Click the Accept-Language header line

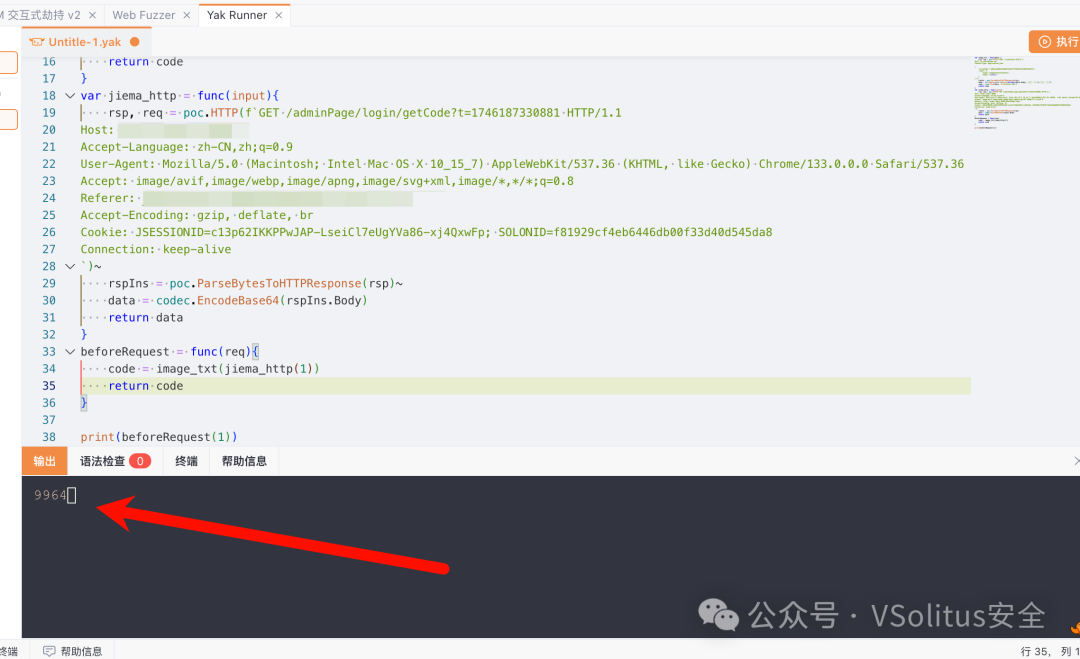(186, 147)
